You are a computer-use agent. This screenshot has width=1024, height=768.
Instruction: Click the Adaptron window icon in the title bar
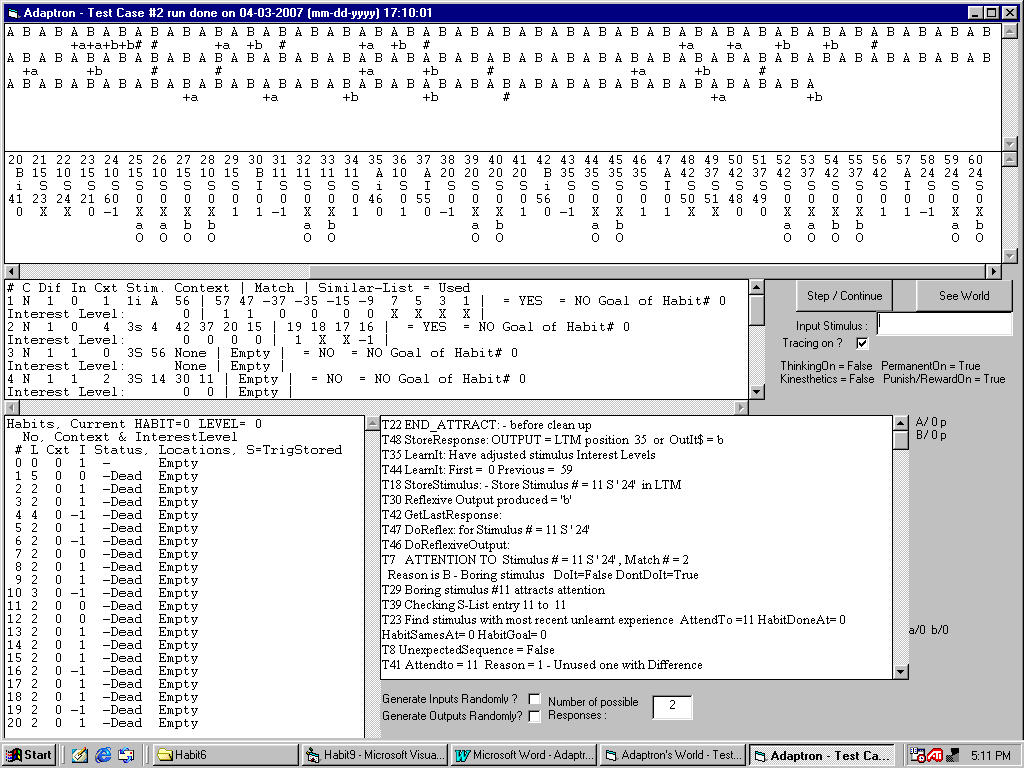point(12,12)
